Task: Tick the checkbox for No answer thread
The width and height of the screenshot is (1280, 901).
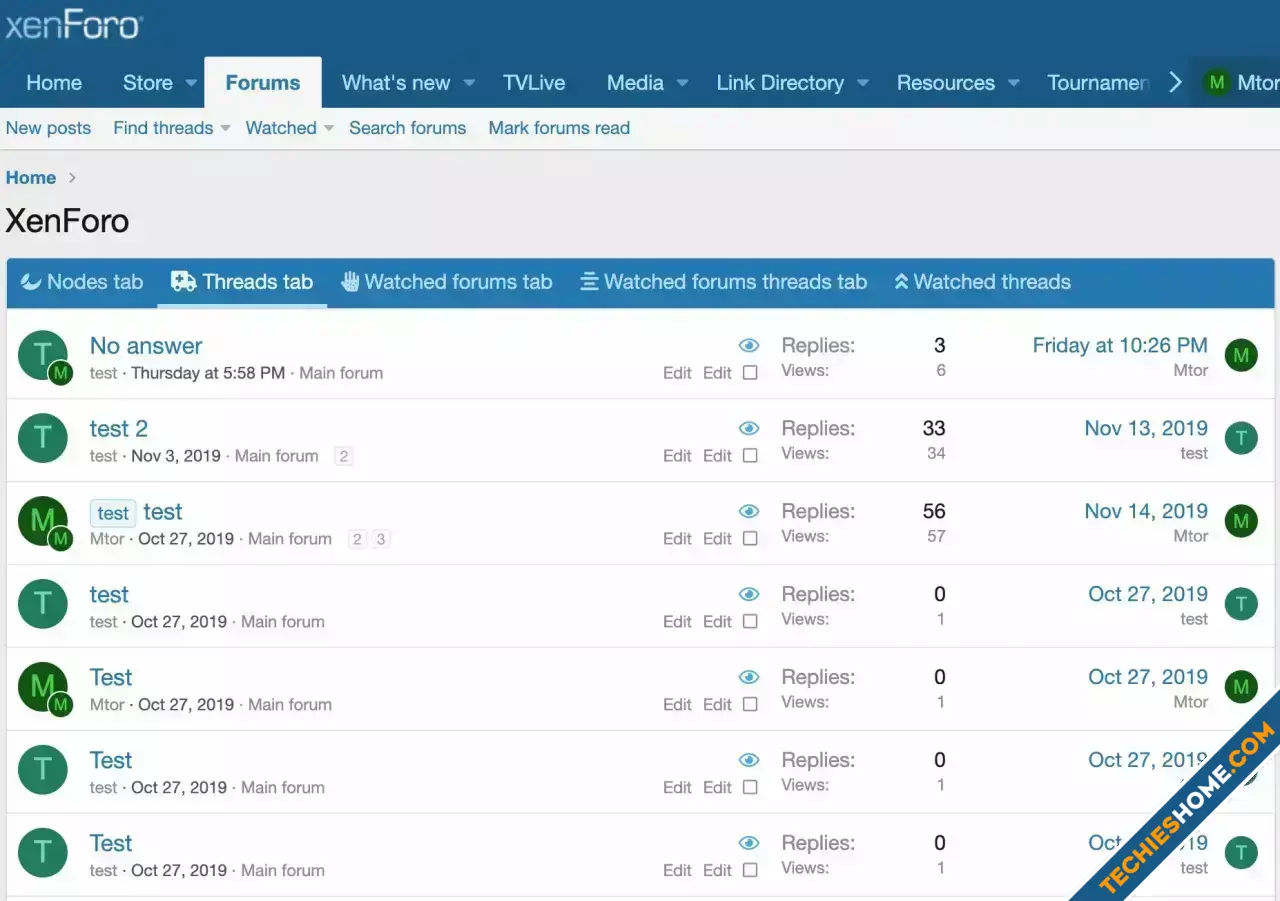Action: (750, 373)
